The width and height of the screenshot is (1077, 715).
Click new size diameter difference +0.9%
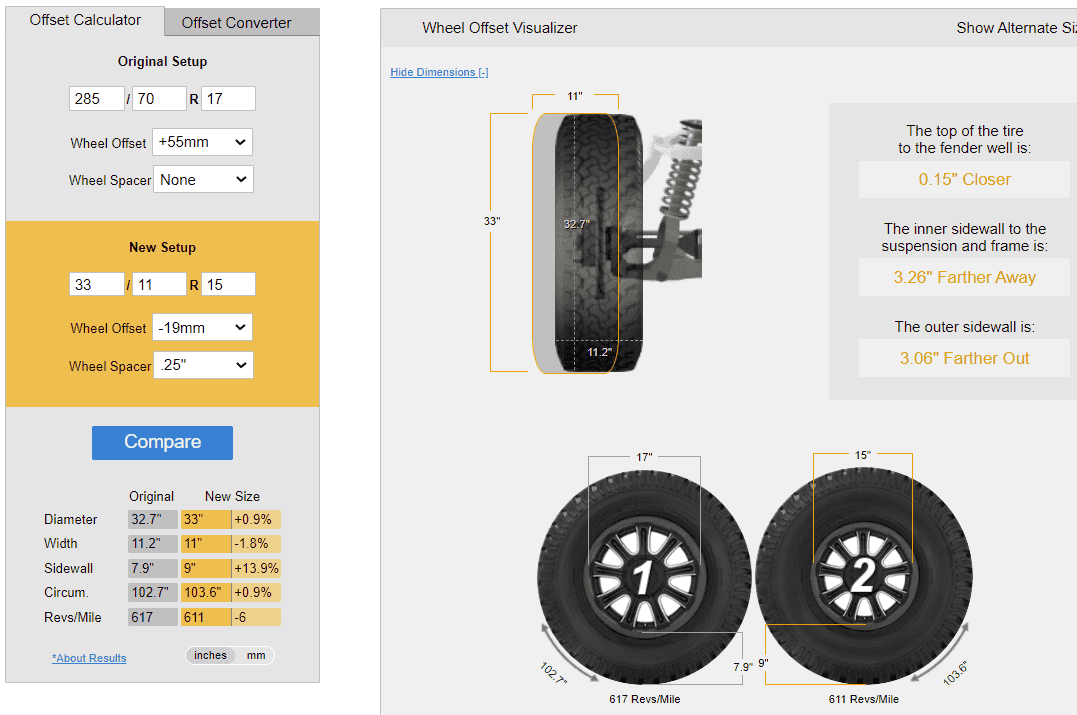click(256, 519)
